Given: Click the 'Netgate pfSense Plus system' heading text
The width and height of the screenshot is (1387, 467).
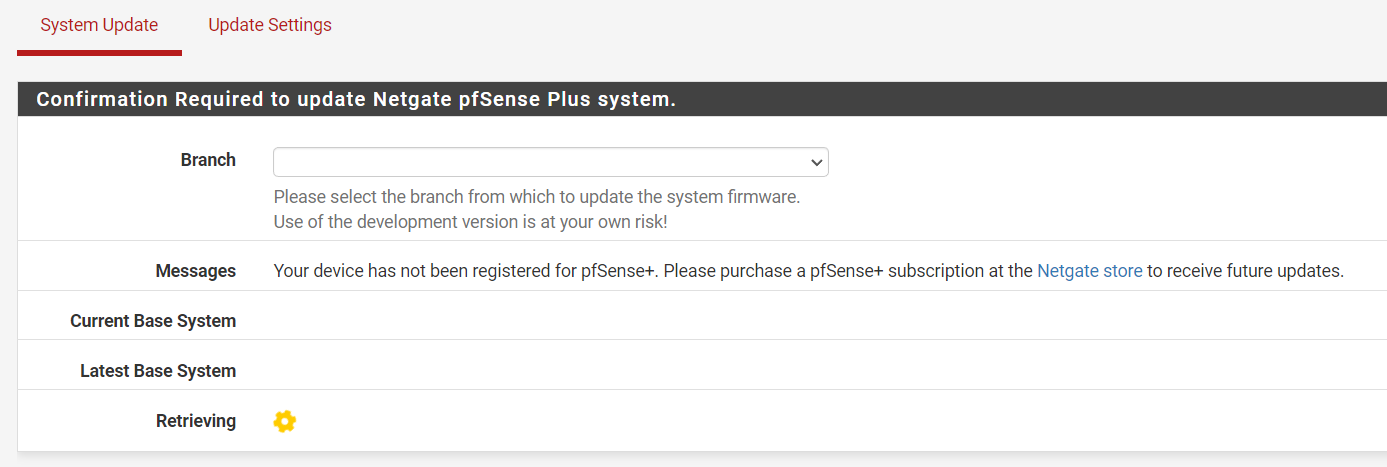Looking at the screenshot, I should point(525,100).
